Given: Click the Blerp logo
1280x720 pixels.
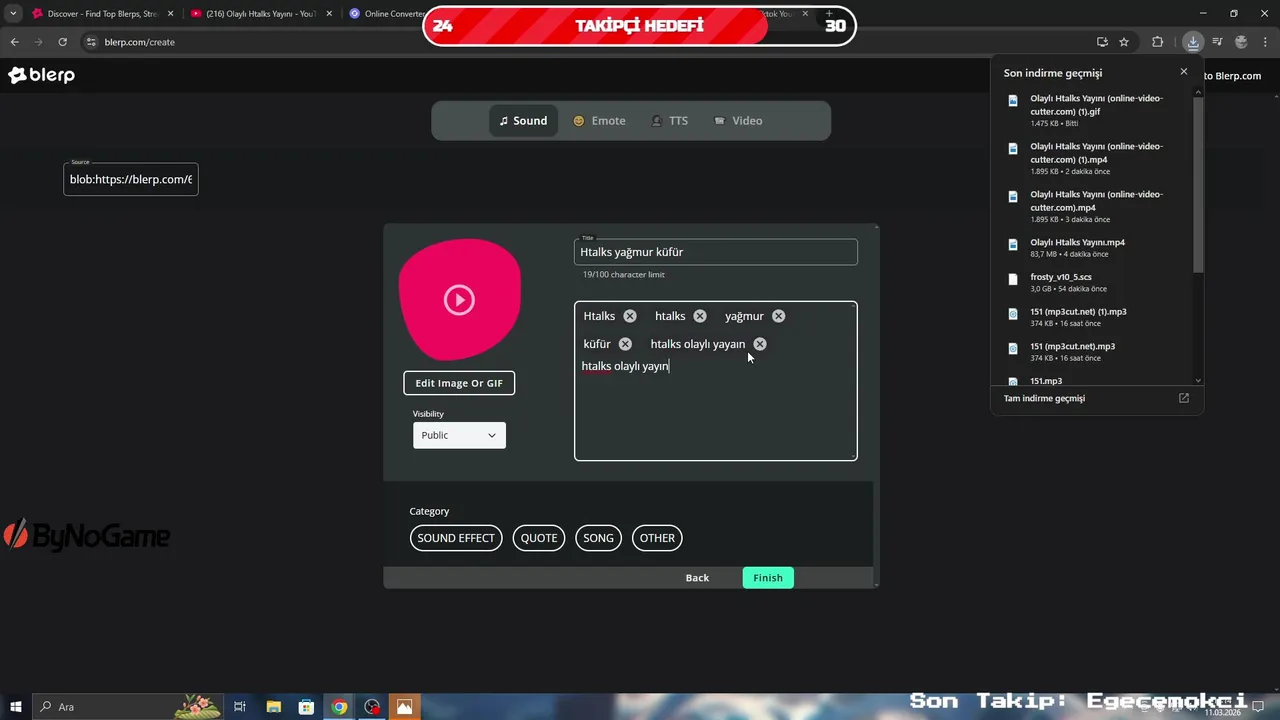Looking at the screenshot, I should pos(42,75).
